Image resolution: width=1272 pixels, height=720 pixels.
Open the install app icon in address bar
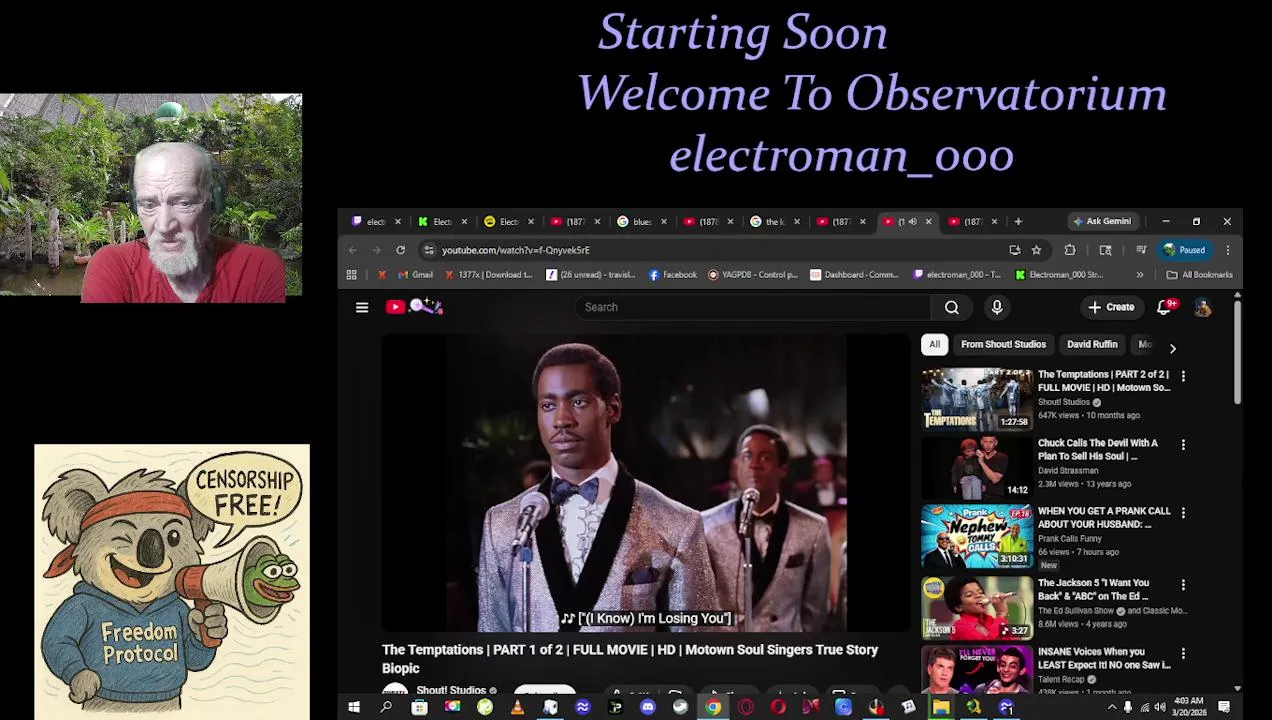(x=1014, y=250)
